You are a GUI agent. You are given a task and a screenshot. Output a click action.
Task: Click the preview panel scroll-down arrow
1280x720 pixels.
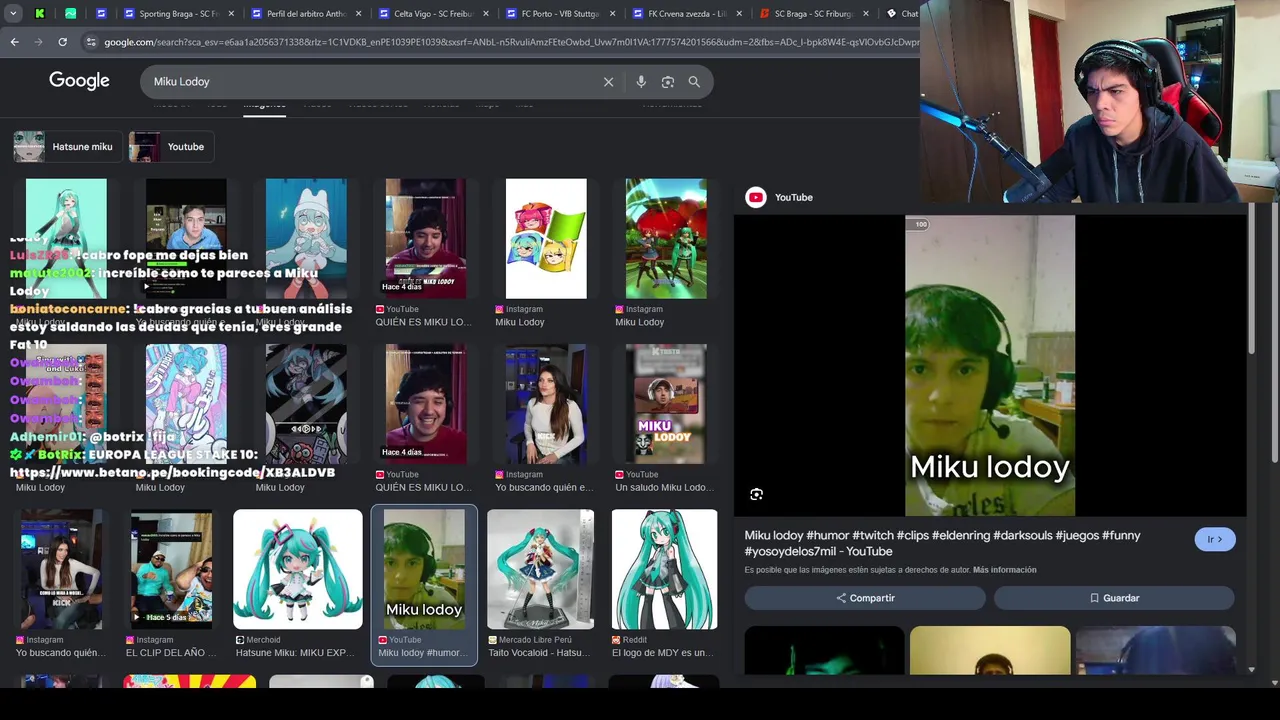pyautogui.click(x=1251, y=670)
